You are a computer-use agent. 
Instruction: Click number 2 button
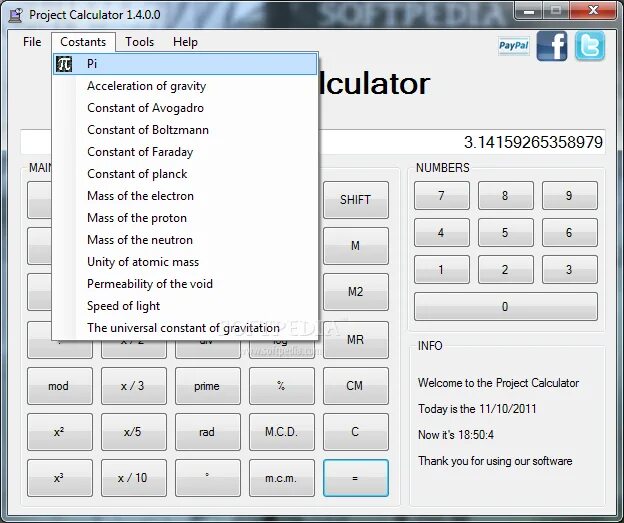[x=506, y=269]
